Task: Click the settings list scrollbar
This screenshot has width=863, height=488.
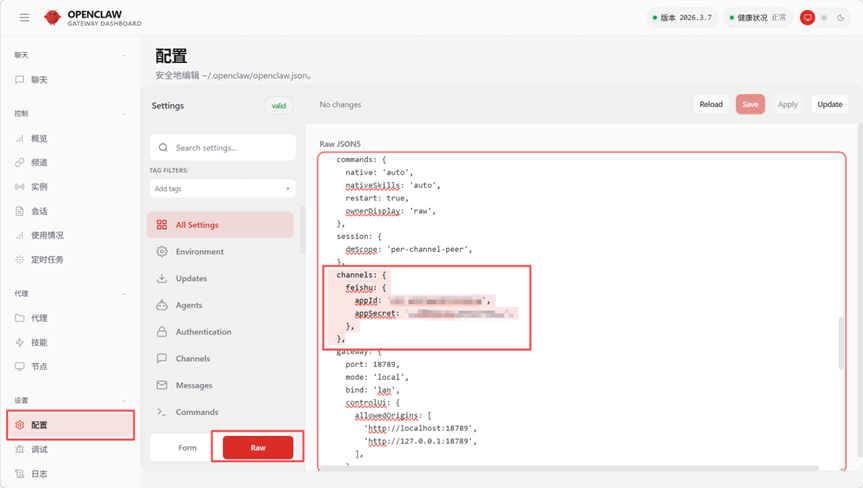Action: click(x=302, y=229)
